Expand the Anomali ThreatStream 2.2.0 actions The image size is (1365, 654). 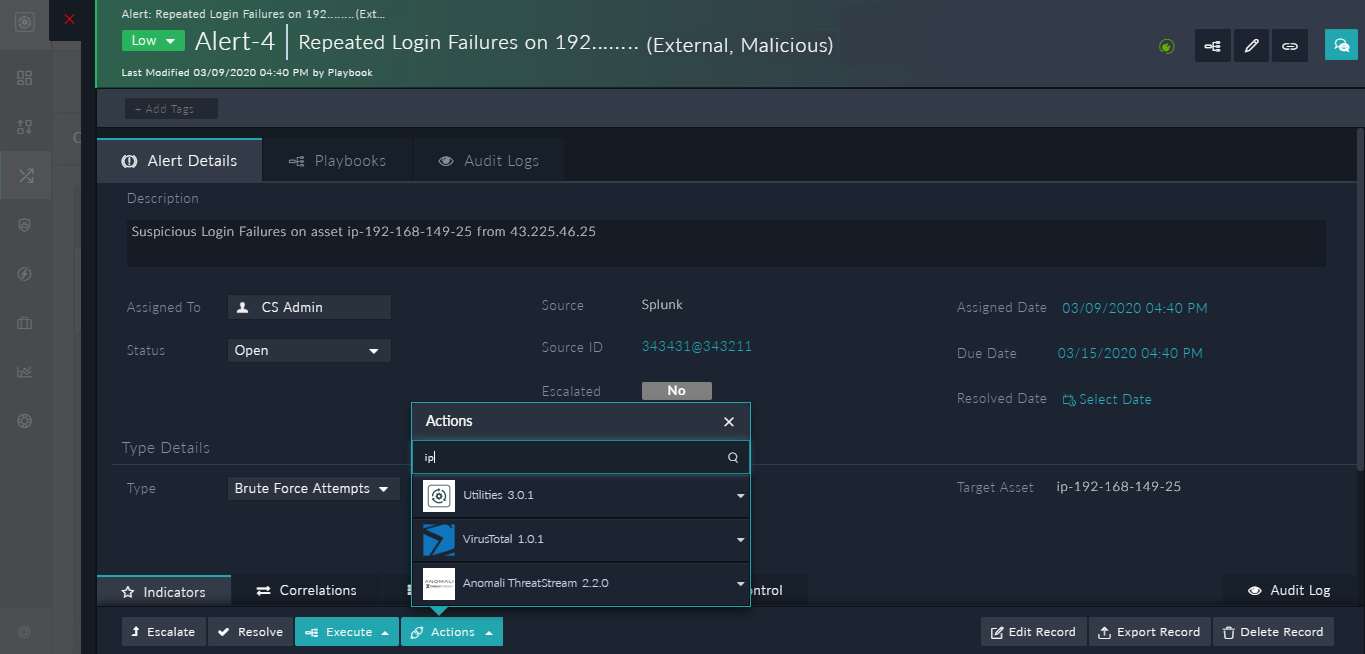click(x=740, y=583)
